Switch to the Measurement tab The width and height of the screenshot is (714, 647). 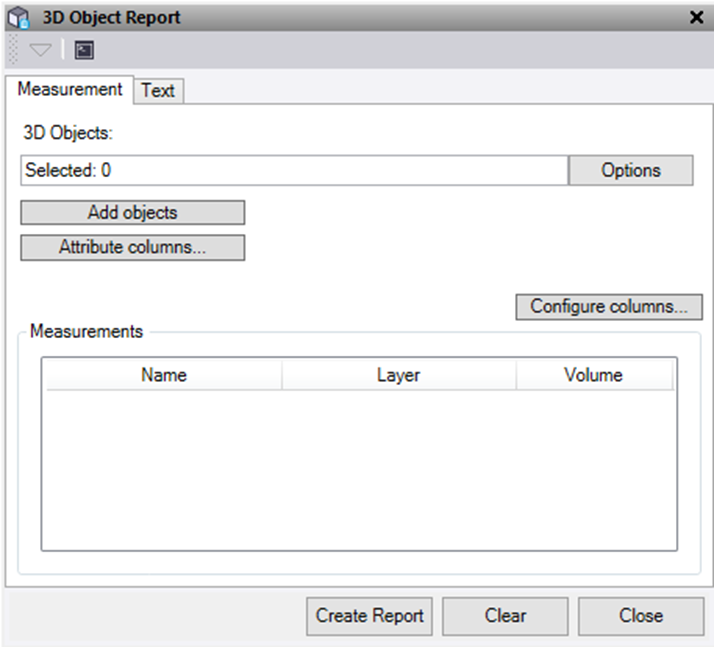point(69,89)
